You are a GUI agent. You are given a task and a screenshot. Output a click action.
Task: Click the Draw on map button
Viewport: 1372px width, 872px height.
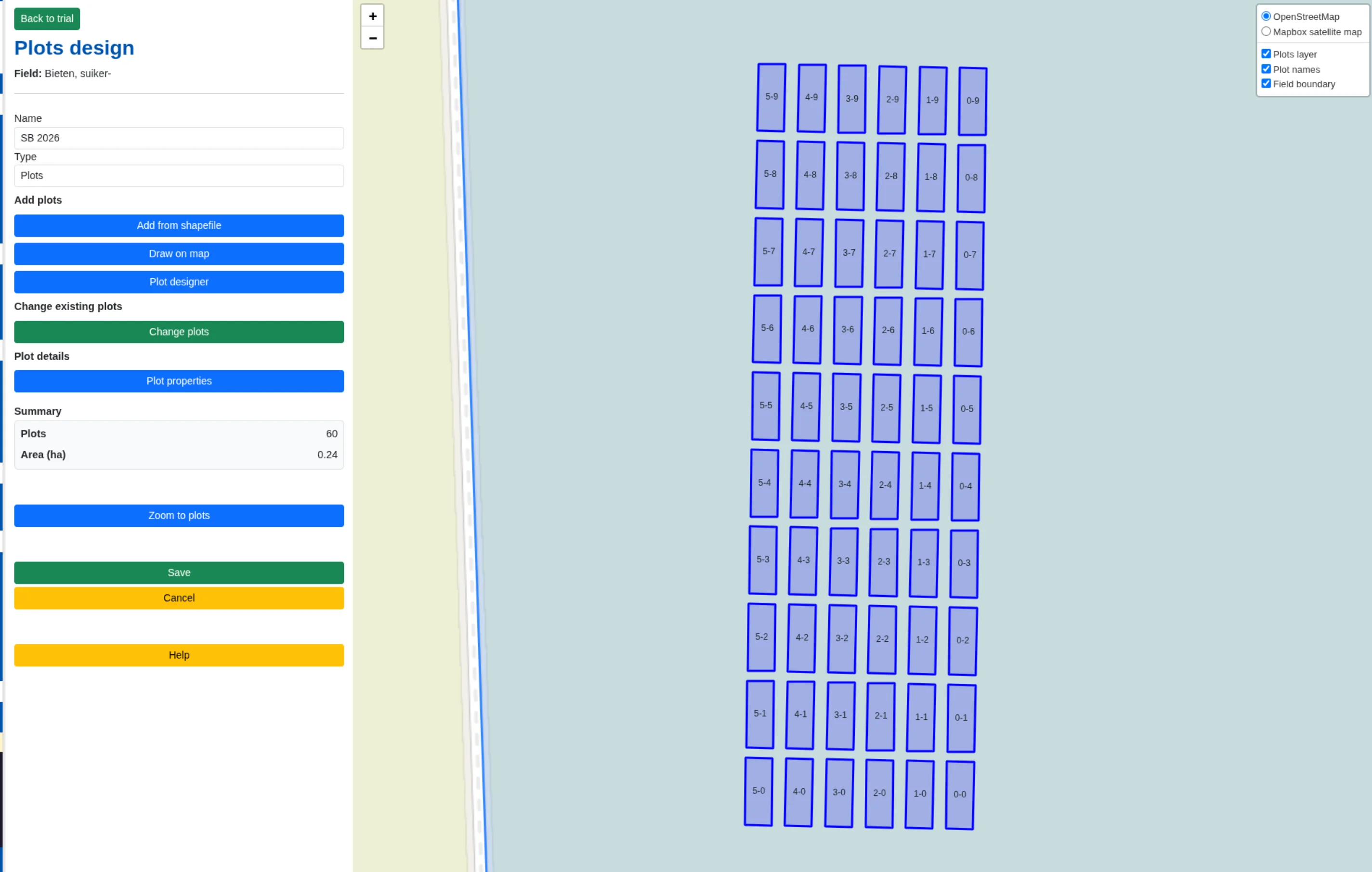pyautogui.click(x=179, y=253)
